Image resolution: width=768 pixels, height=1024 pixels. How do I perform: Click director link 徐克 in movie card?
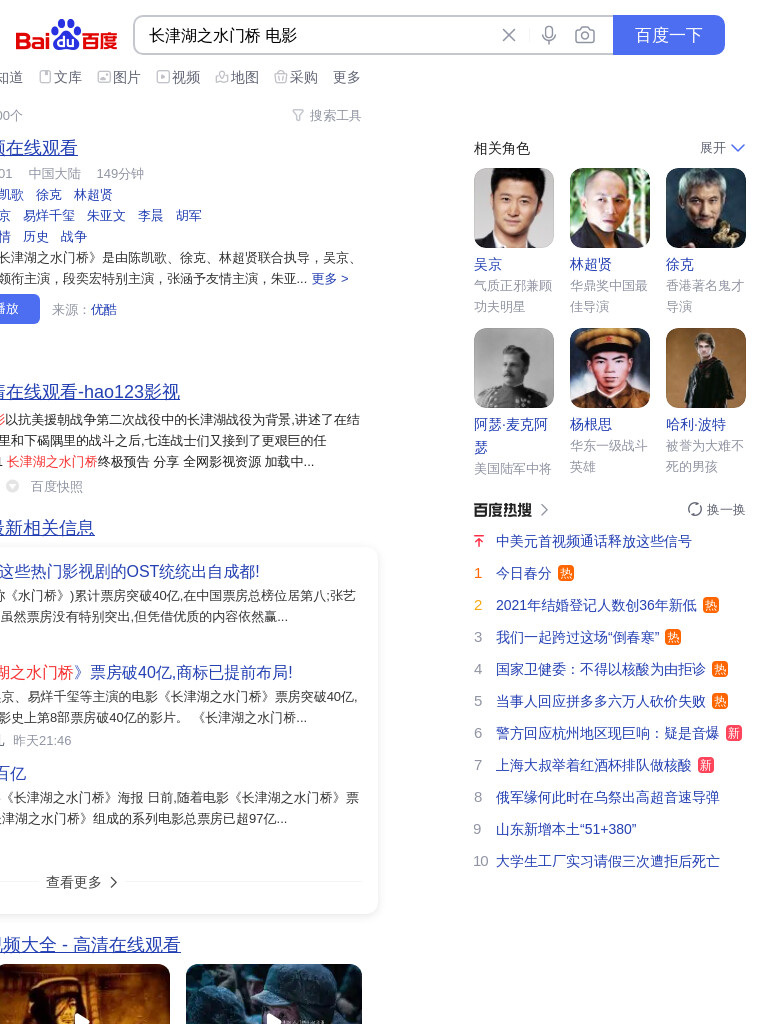tap(48, 195)
